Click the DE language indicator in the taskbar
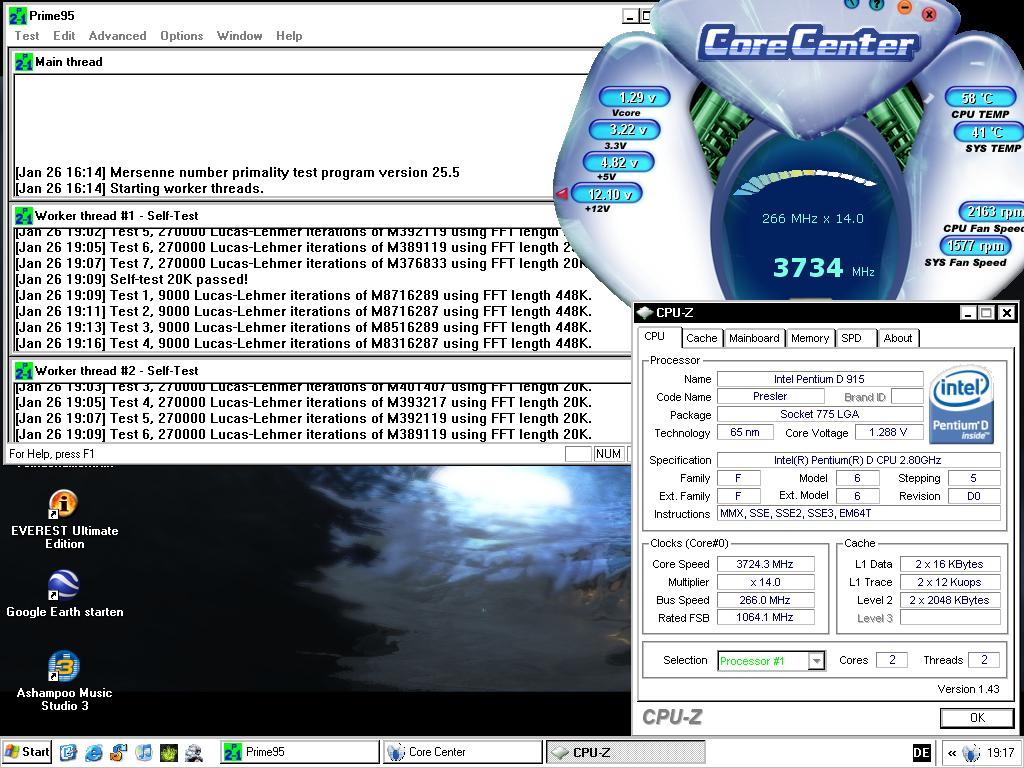The image size is (1024, 768). pyautogui.click(x=921, y=753)
